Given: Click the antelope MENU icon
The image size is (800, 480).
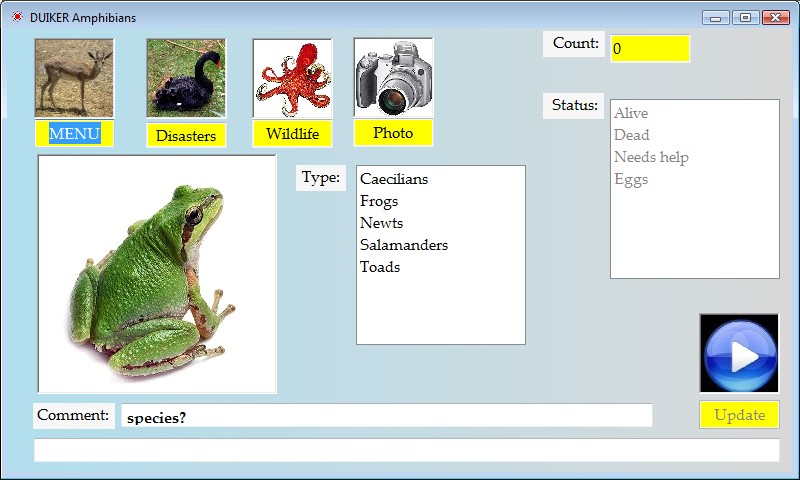Looking at the screenshot, I should pos(74,78).
